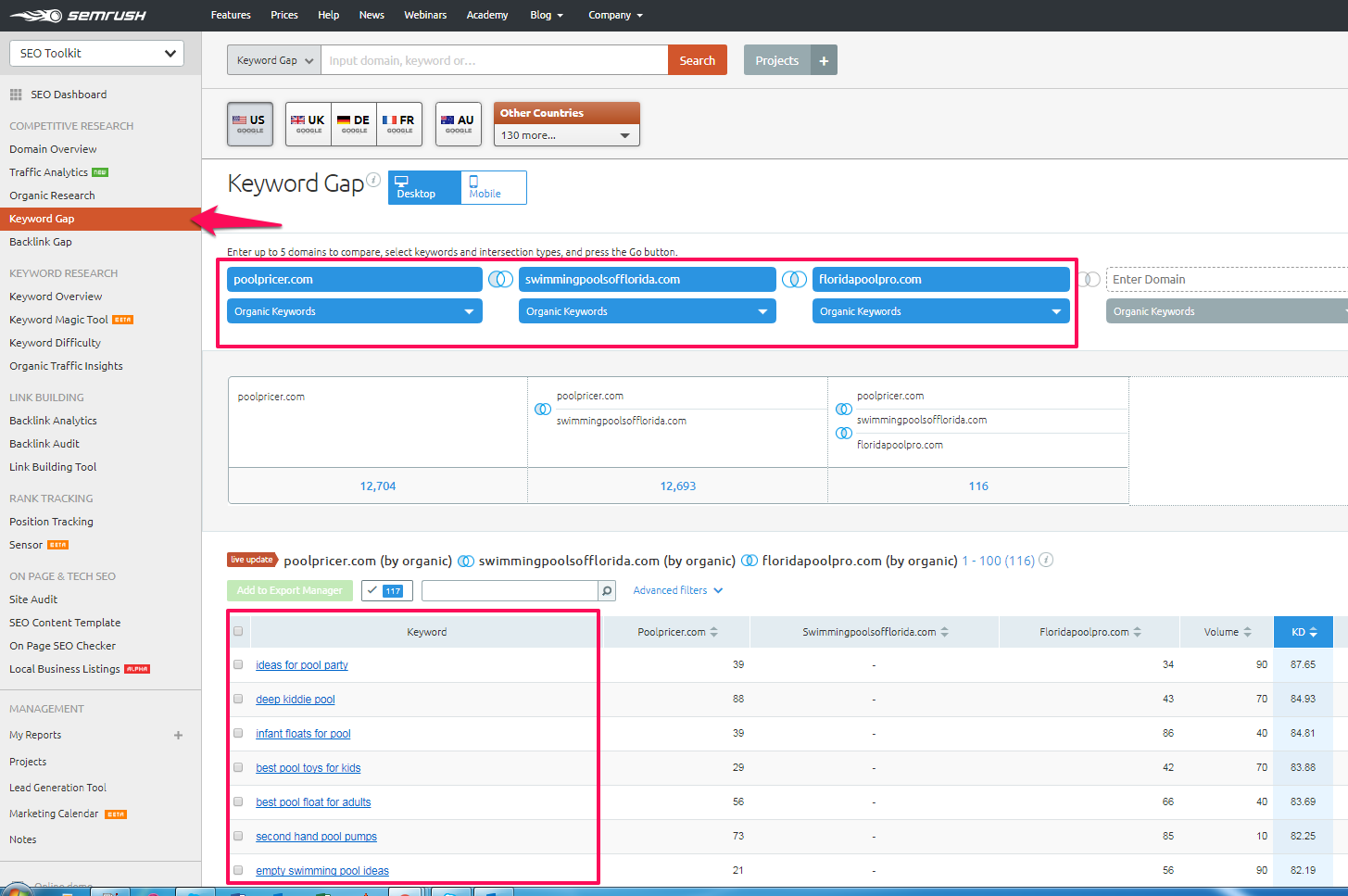The image size is (1348, 896).
Task: Check the 'ideas for pool party' row
Action: point(238,664)
